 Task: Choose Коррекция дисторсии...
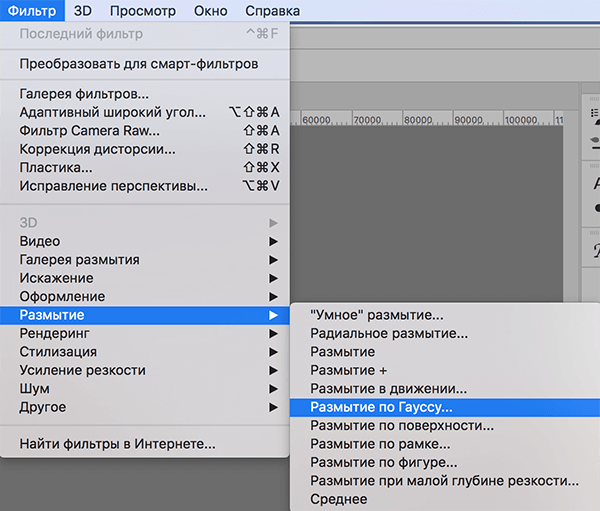(x=145, y=149)
